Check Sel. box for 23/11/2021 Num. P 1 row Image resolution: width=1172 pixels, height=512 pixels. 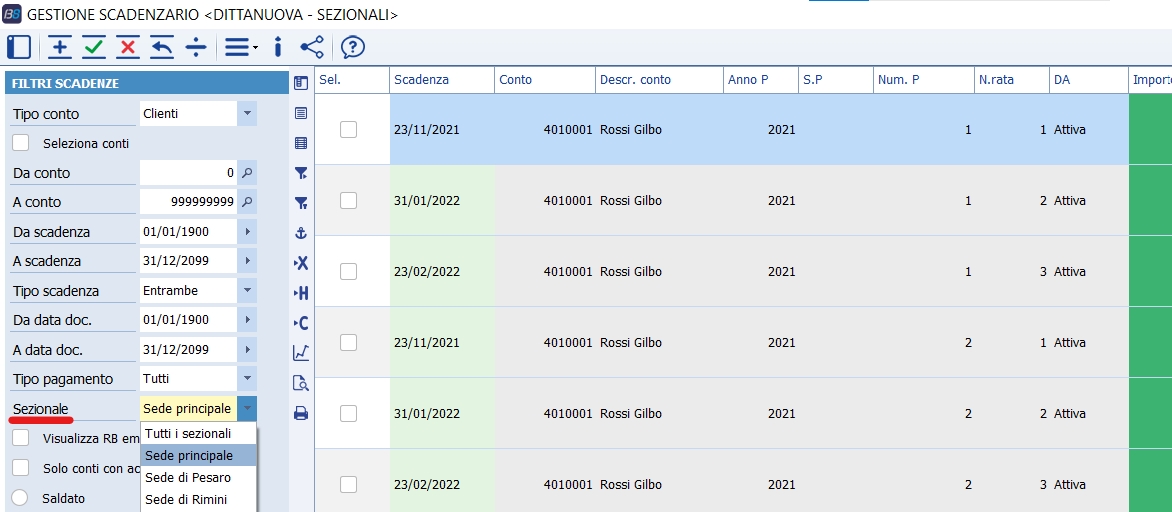point(348,129)
